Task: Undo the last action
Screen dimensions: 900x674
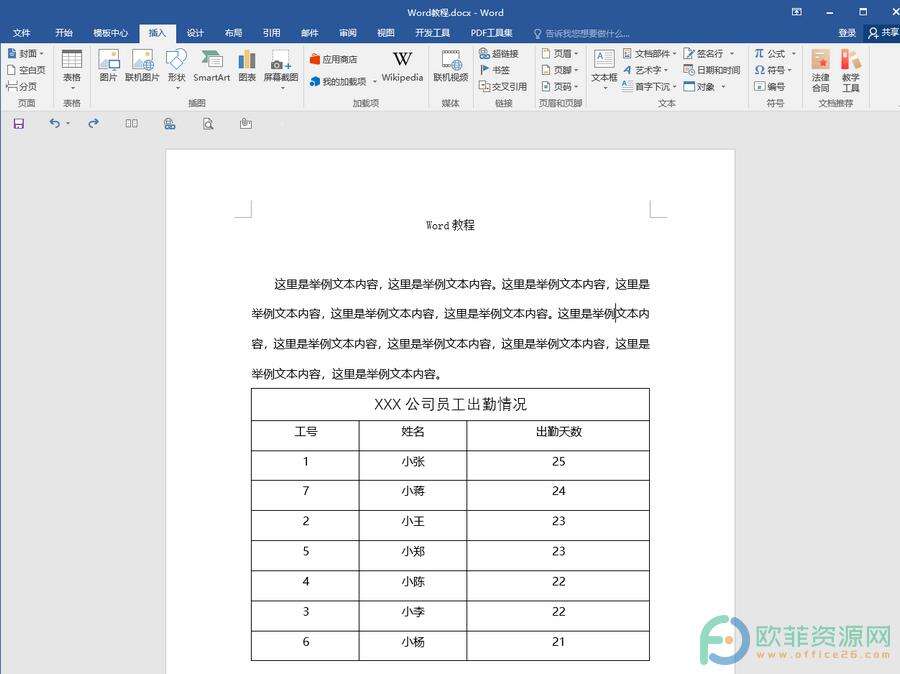Action: click(x=55, y=123)
